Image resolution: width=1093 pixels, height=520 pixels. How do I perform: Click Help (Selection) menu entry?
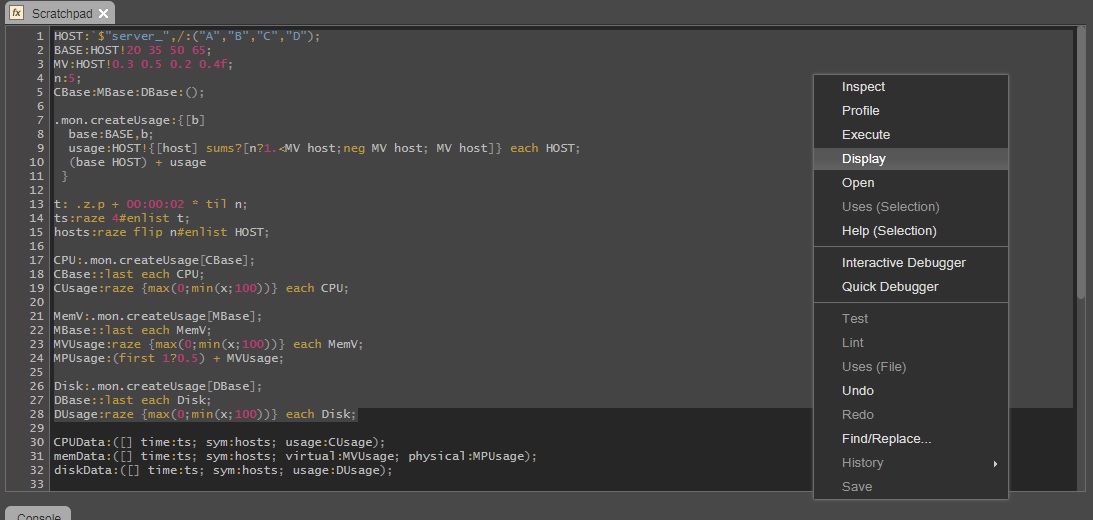pos(910,230)
